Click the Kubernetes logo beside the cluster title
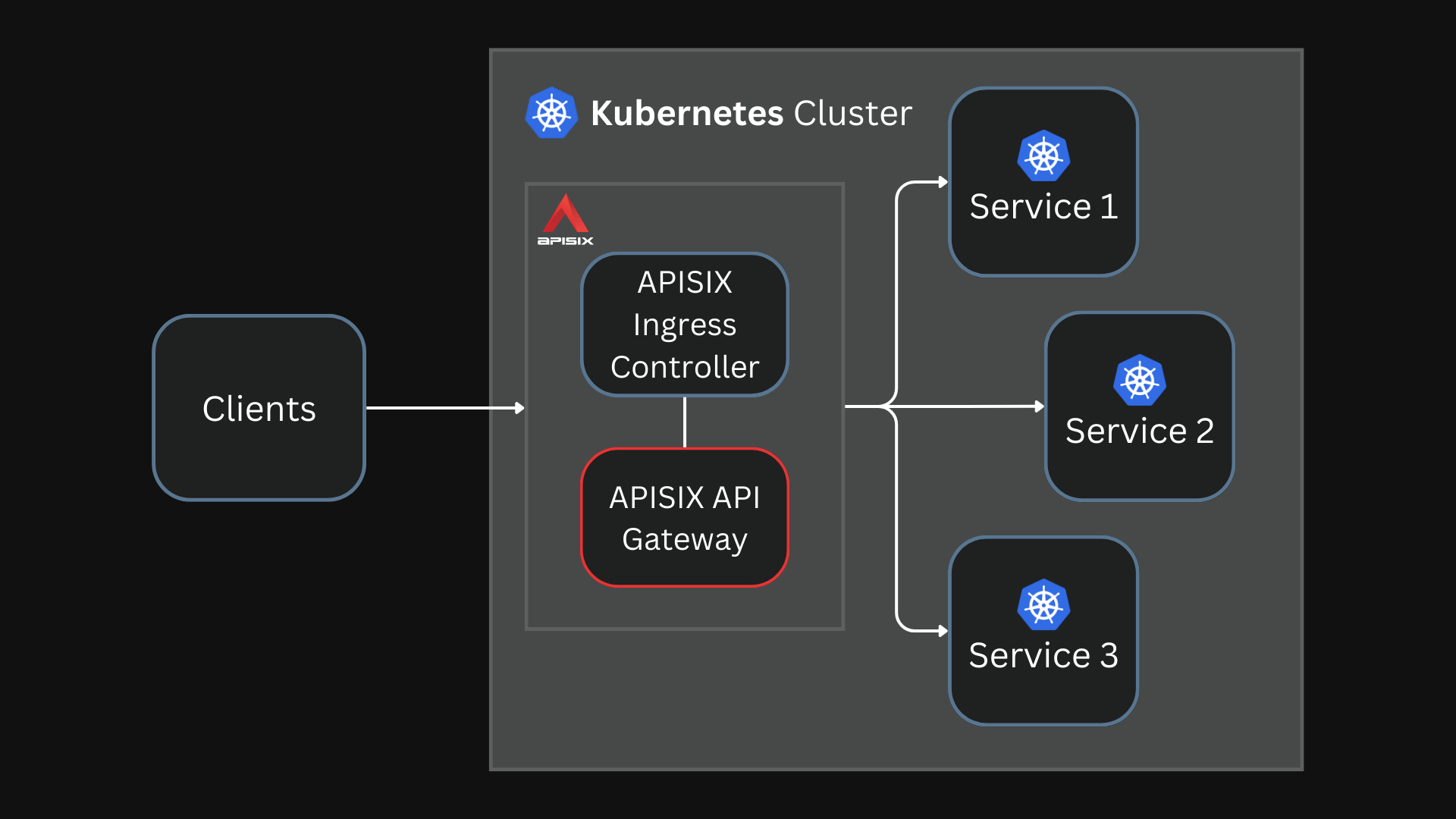Viewport: 1456px width, 819px height. [x=551, y=113]
